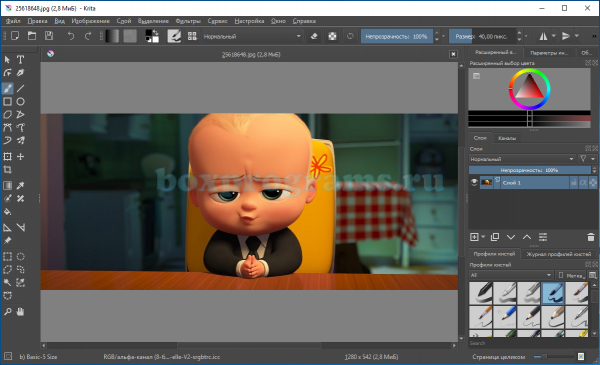The width and height of the screenshot is (600, 365).
Task: Open the layer blending mode dropdown in Слои panel
Action: click(522, 159)
